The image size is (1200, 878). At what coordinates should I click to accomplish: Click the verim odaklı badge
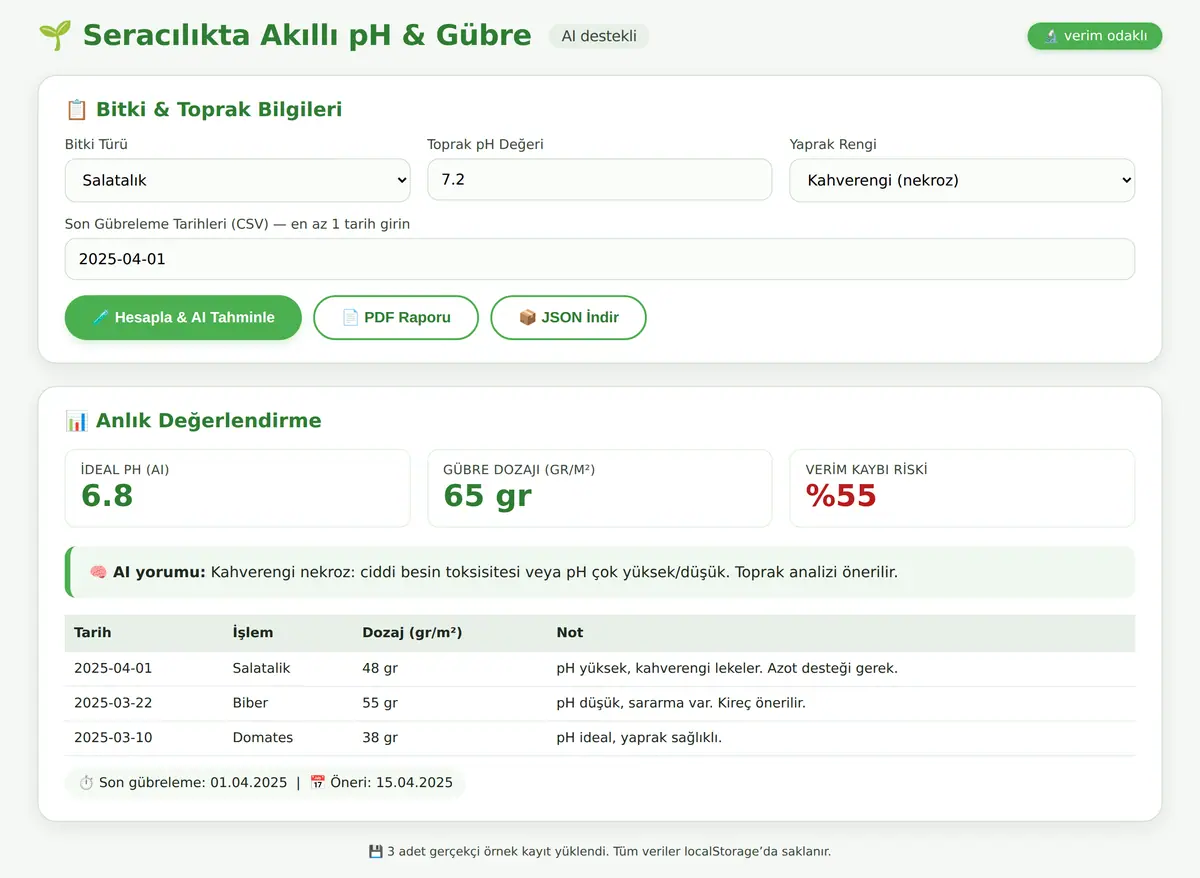(x=1095, y=36)
